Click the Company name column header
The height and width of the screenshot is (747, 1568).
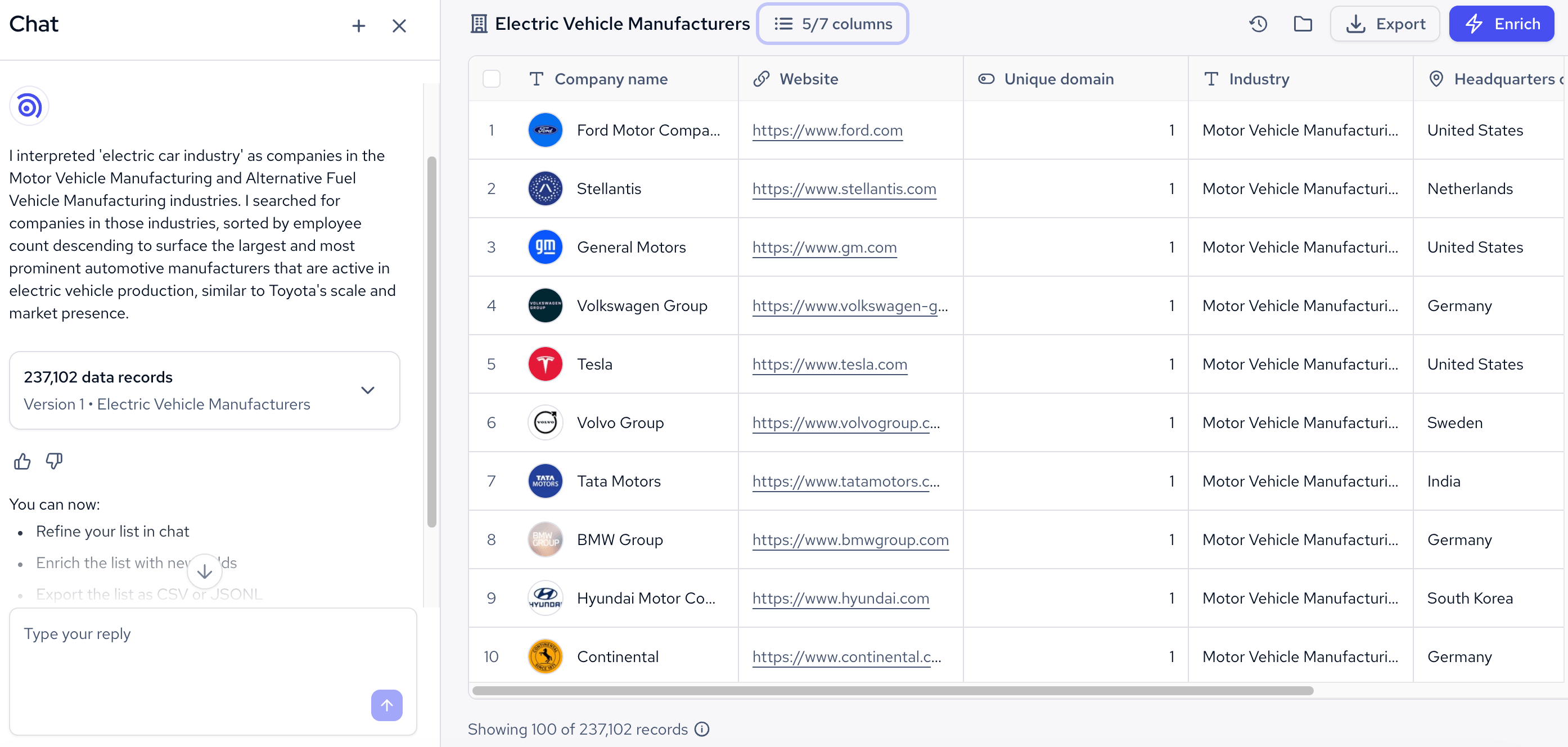(611, 79)
